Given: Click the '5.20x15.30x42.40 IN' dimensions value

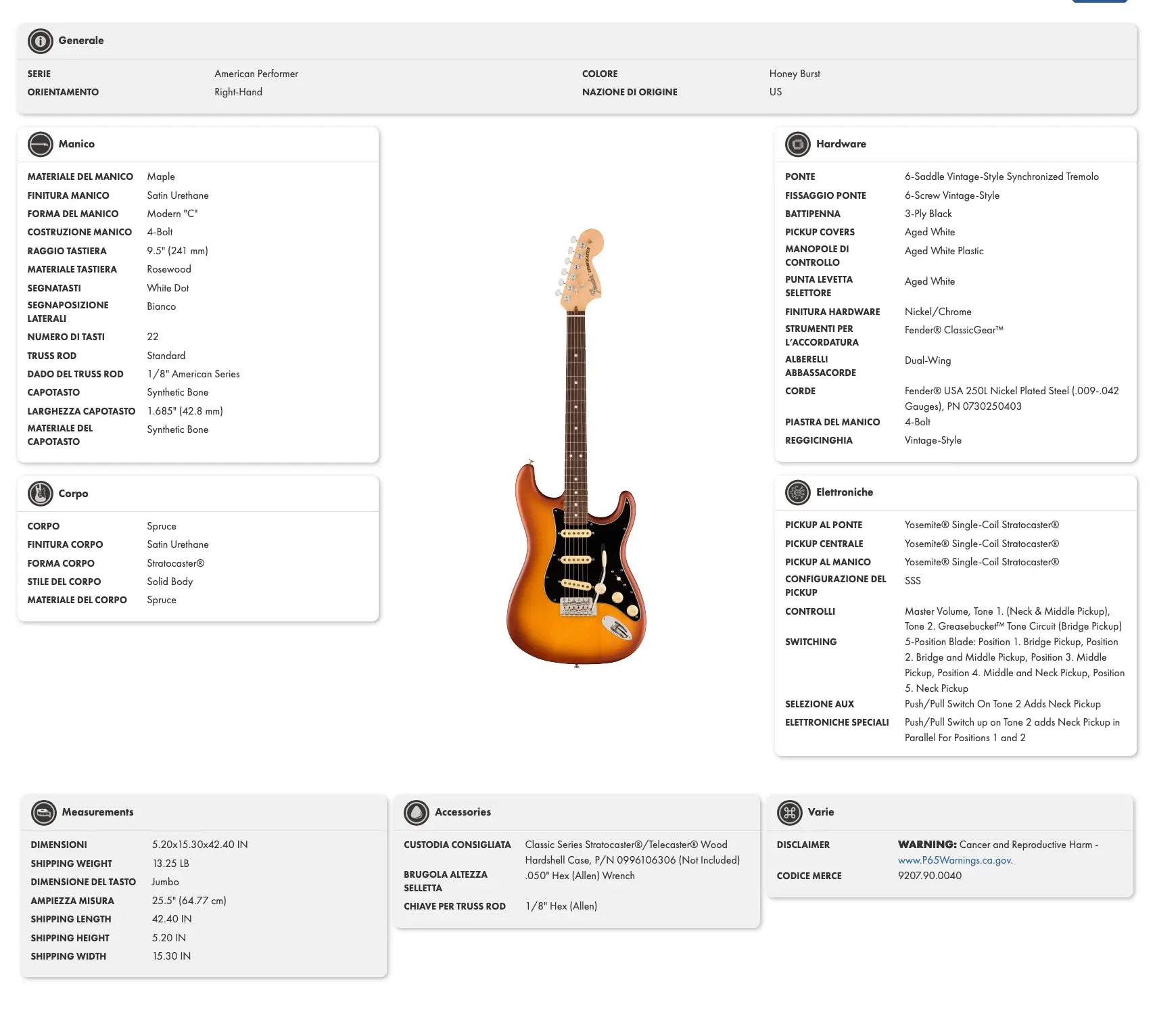Looking at the screenshot, I should [200, 845].
